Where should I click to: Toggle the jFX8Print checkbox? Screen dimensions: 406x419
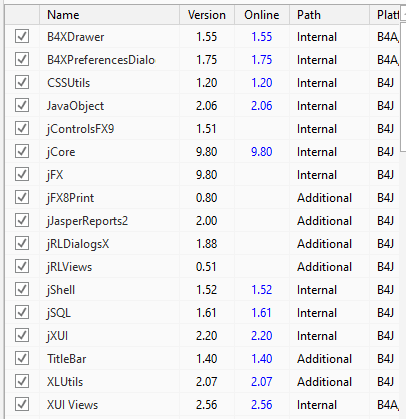pyautogui.click(x=22, y=197)
